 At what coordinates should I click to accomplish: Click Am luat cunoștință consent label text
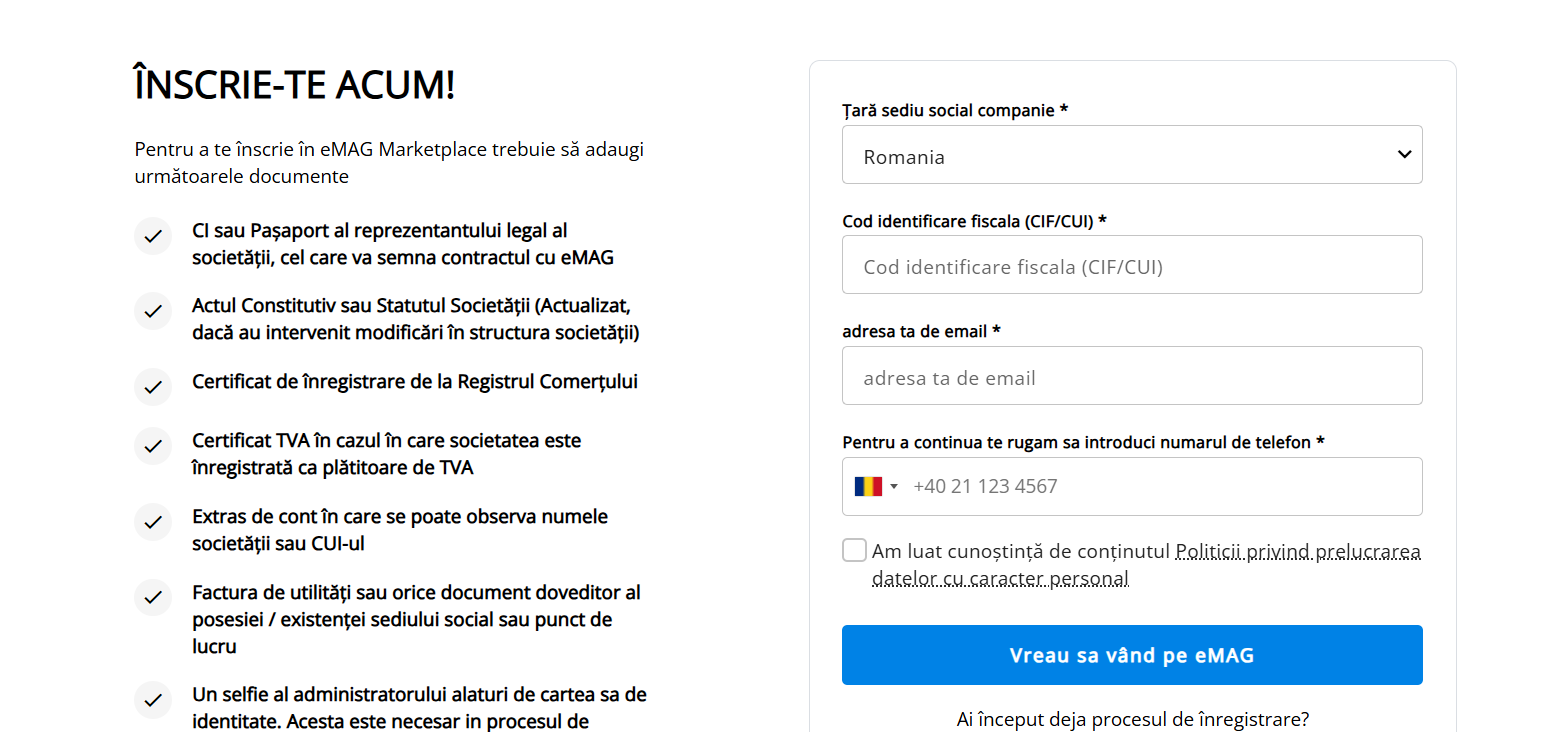[1020, 551]
